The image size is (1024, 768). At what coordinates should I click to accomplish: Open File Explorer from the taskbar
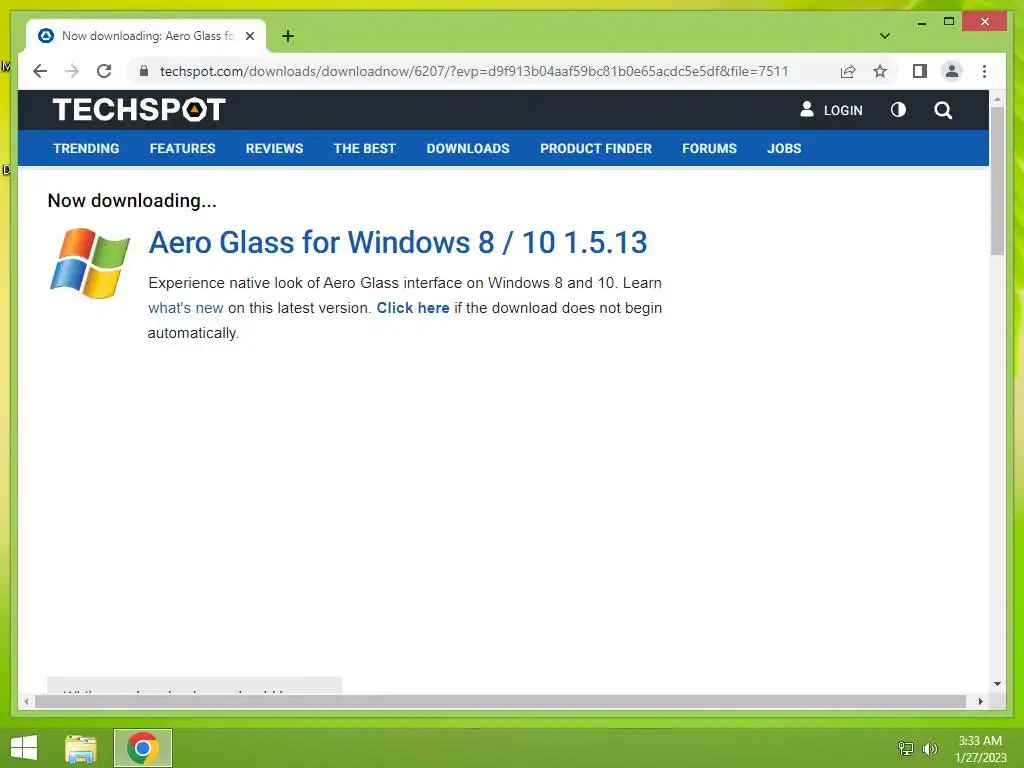tap(81, 748)
